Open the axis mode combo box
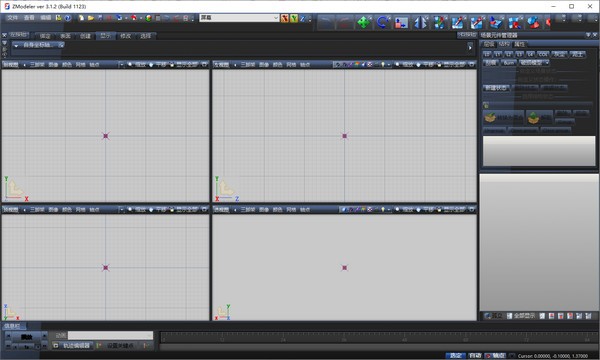The width and height of the screenshot is (600, 360). pos(239,18)
